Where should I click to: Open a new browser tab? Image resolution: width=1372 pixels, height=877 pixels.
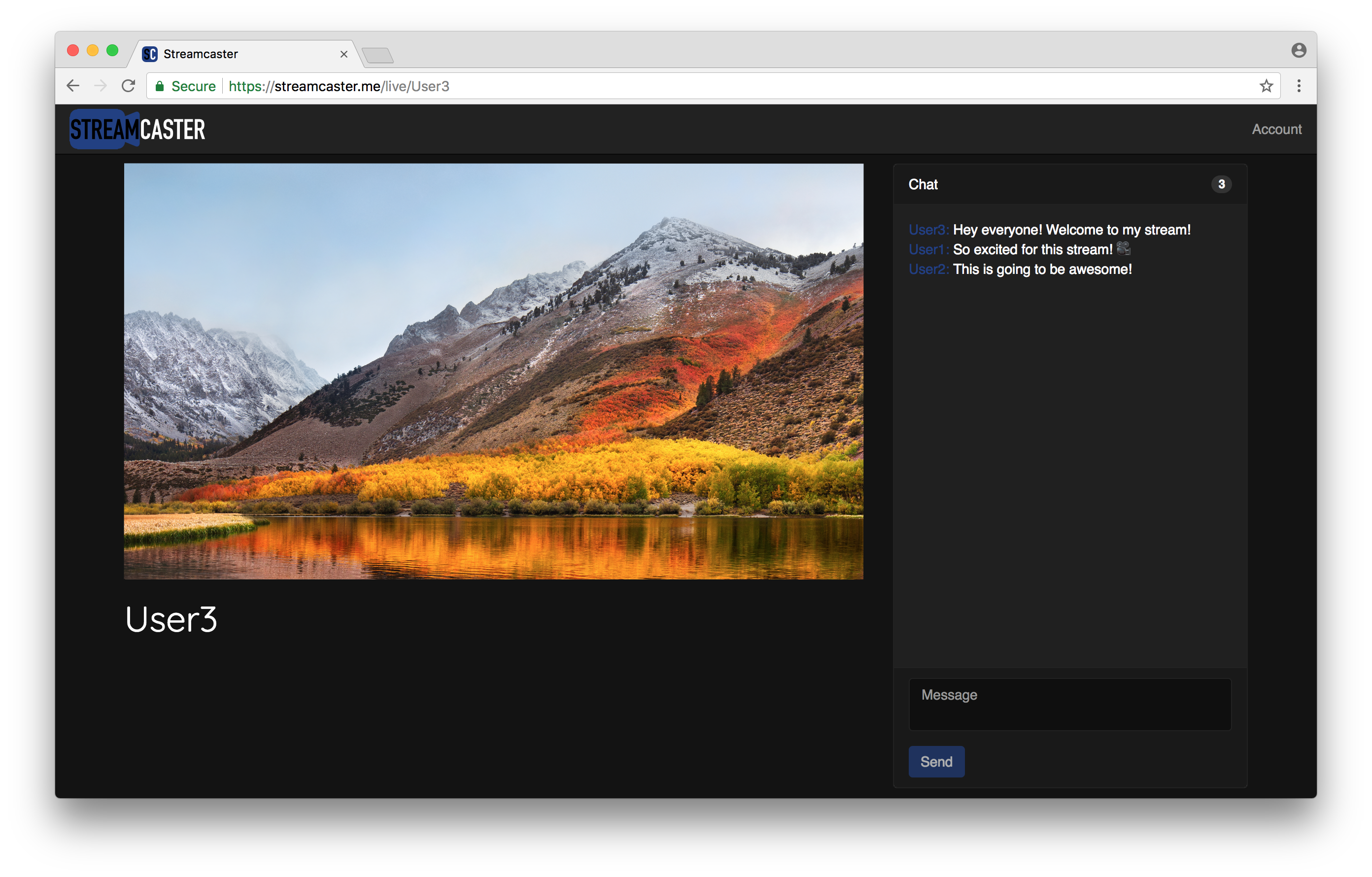377,55
